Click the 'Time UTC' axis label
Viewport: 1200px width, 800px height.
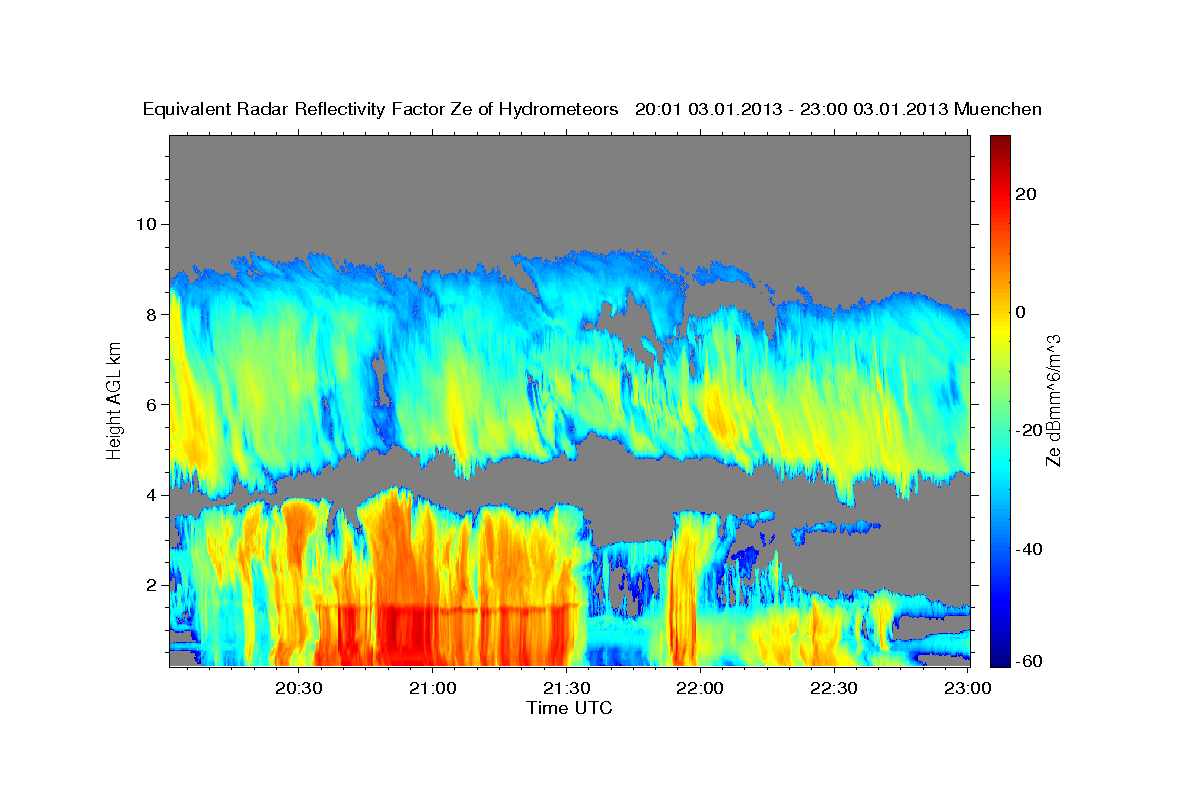point(569,708)
